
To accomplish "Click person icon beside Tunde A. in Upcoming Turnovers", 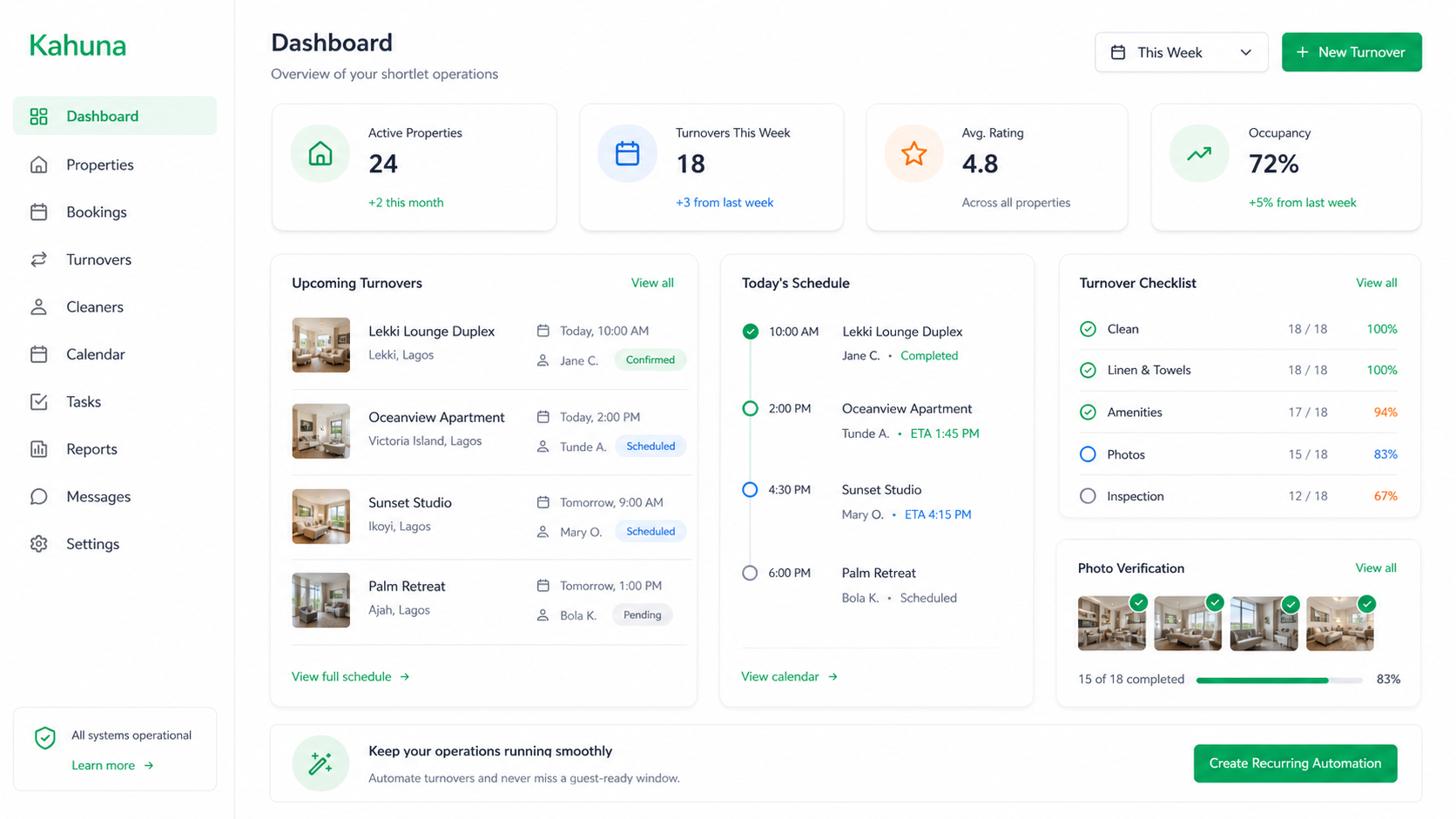I will [x=543, y=446].
